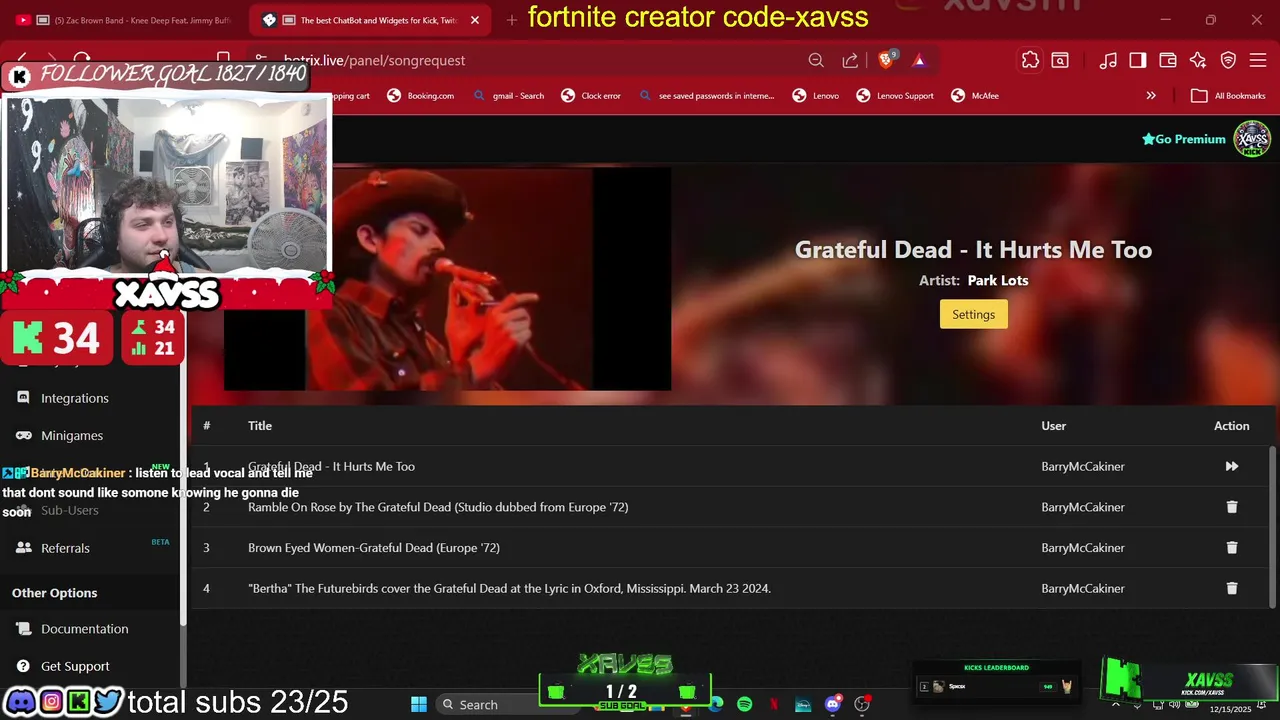Open the All Bookmarks folder
The image size is (1280, 720).
pyautogui.click(x=1228, y=96)
